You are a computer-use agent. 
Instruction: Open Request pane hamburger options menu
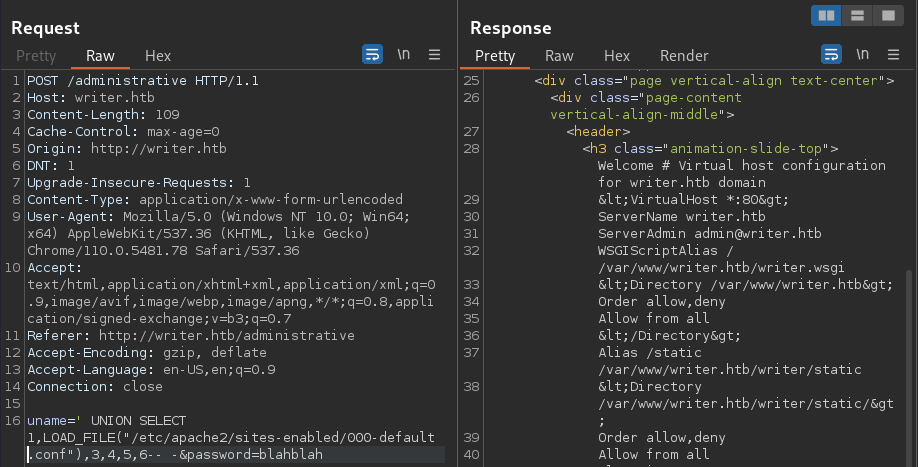tap(434, 54)
